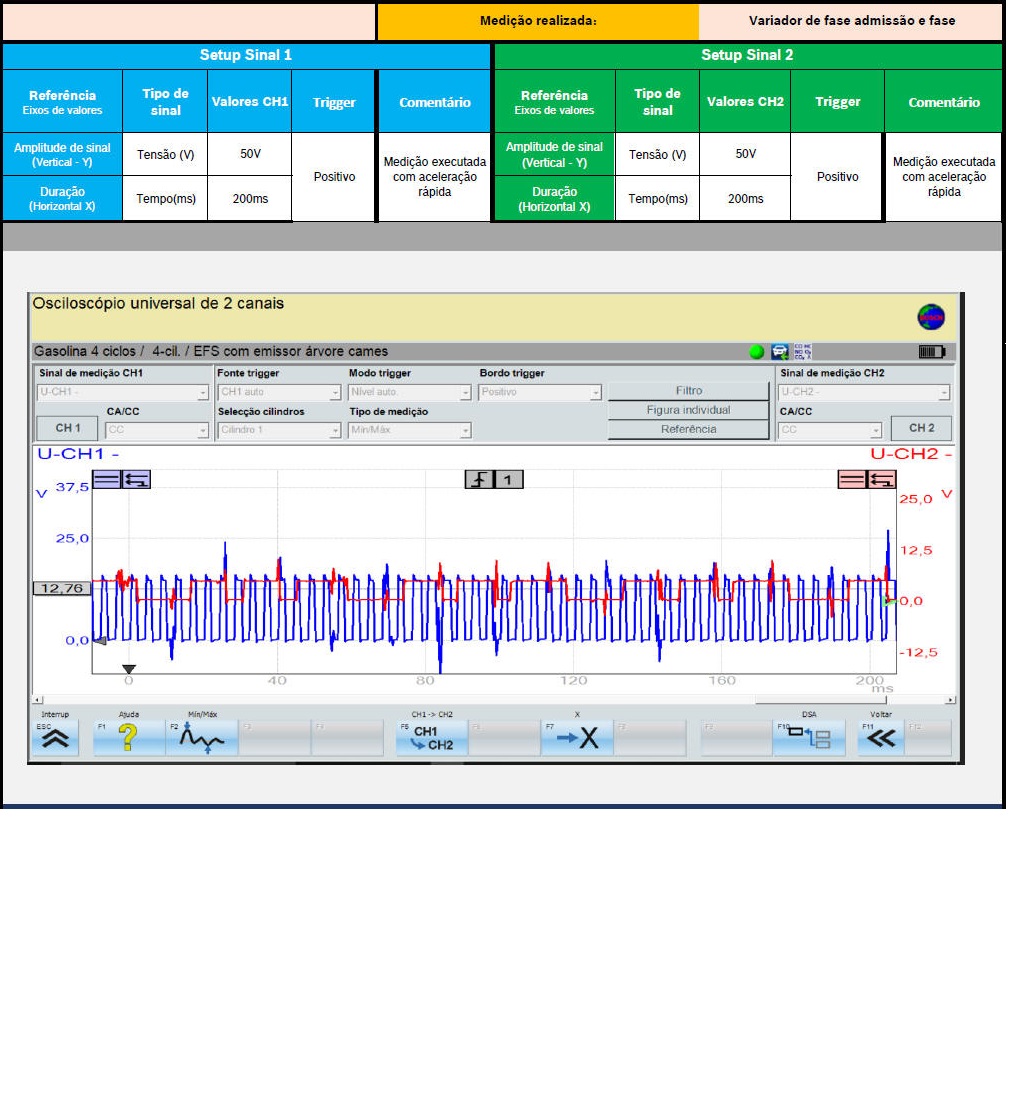Toggle the blue CH1 horizontal-lines button

click(107, 480)
